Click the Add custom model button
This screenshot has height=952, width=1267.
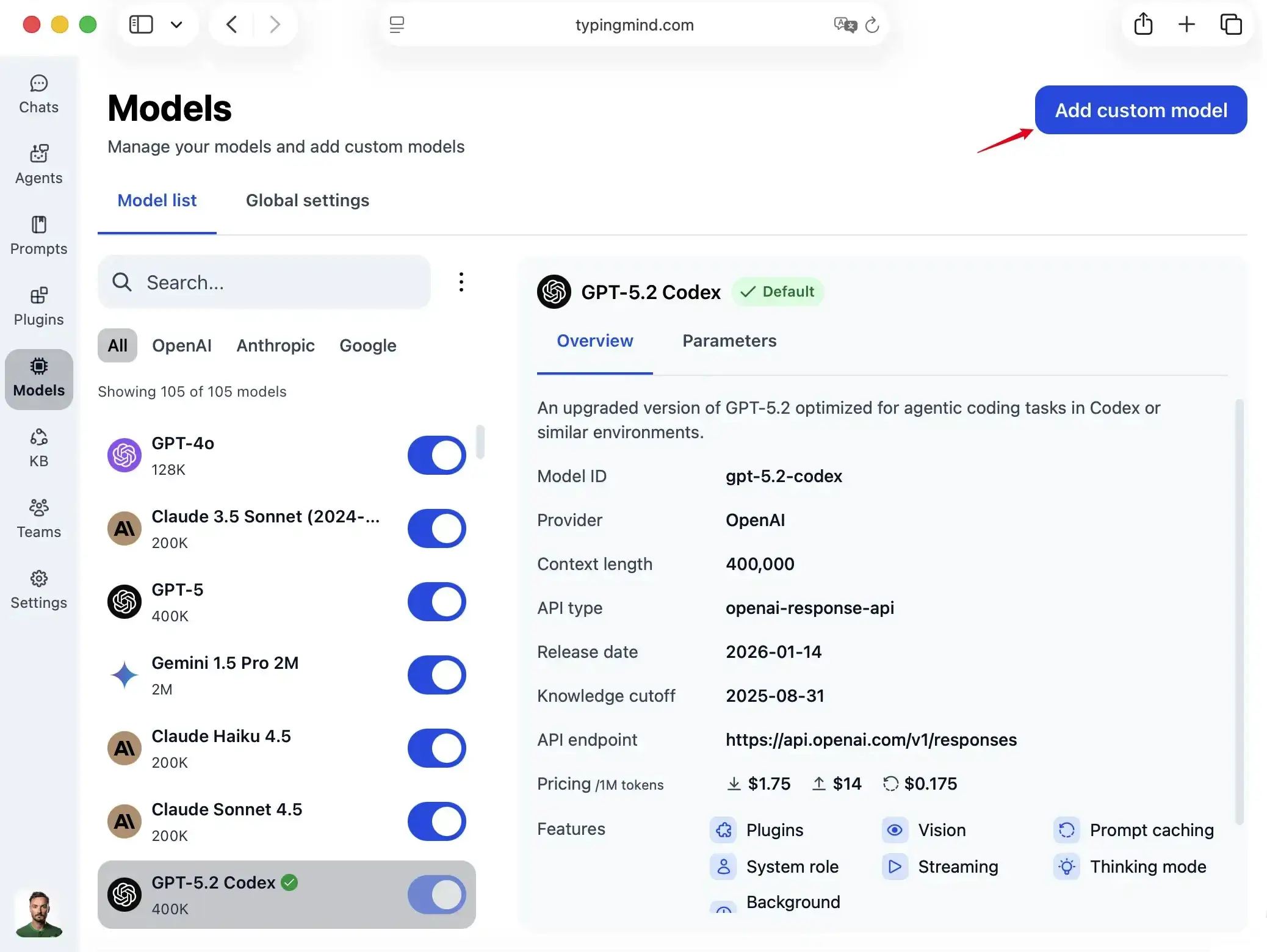coord(1141,110)
